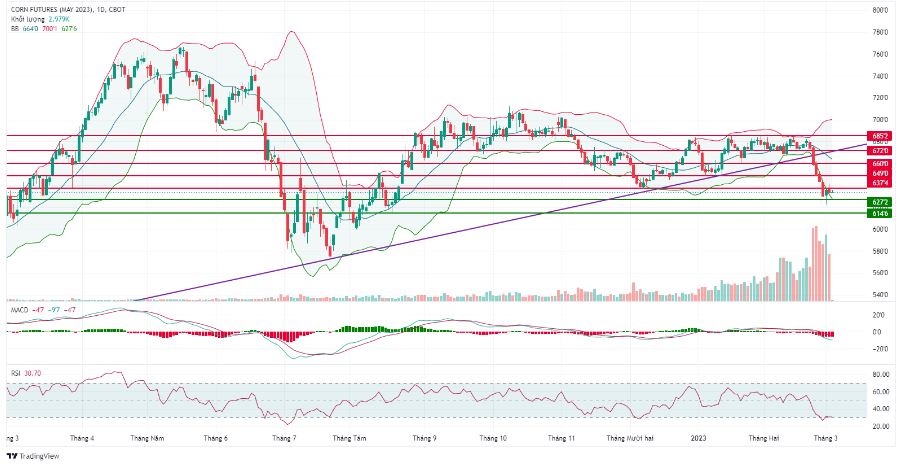Click the Tháng Mười hai time axis label
This screenshot has width=905, height=468.
pos(630,439)
